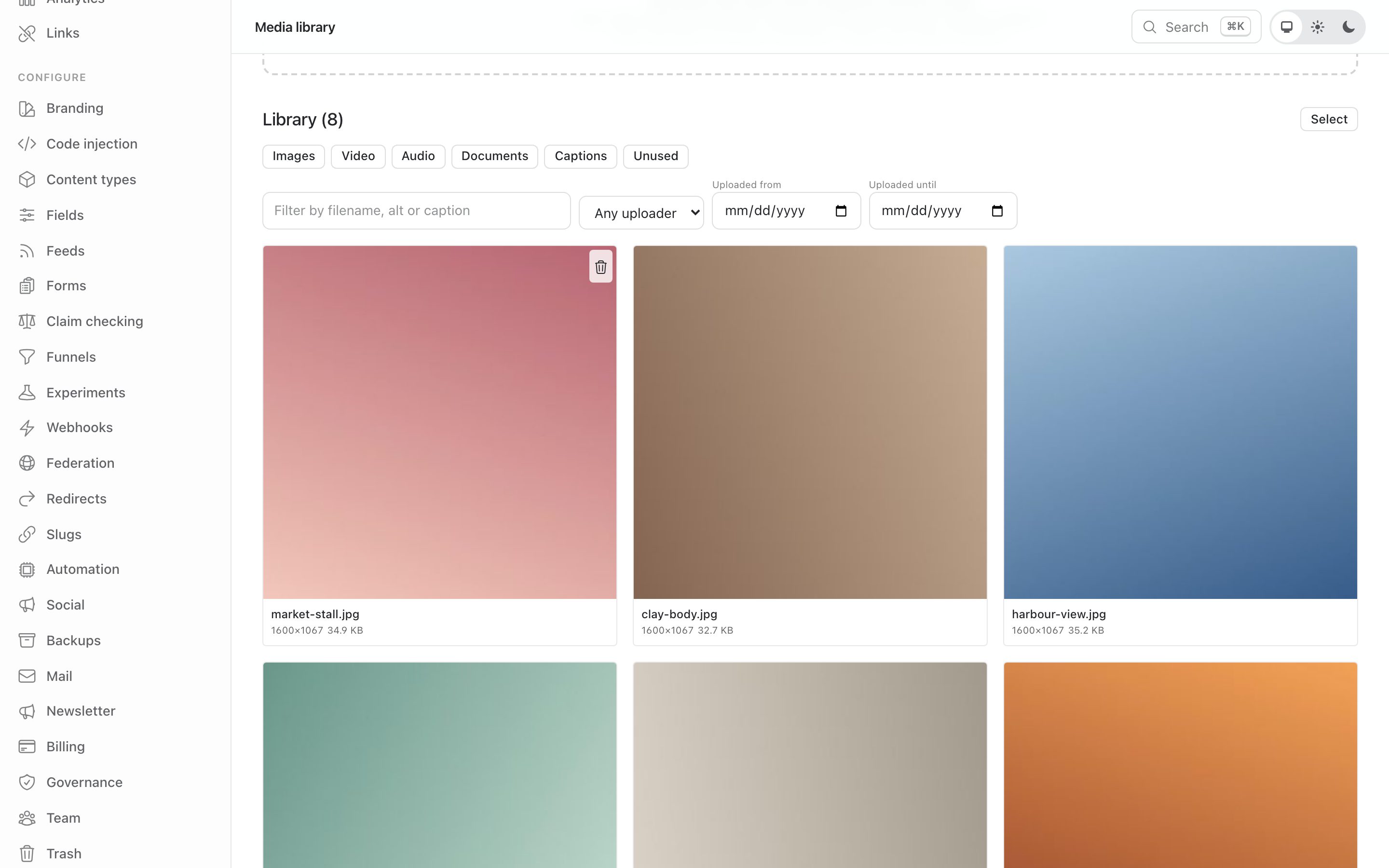The image size is (1389, 868).
Task: Navigate to Code injection
Action: [92, 144]
